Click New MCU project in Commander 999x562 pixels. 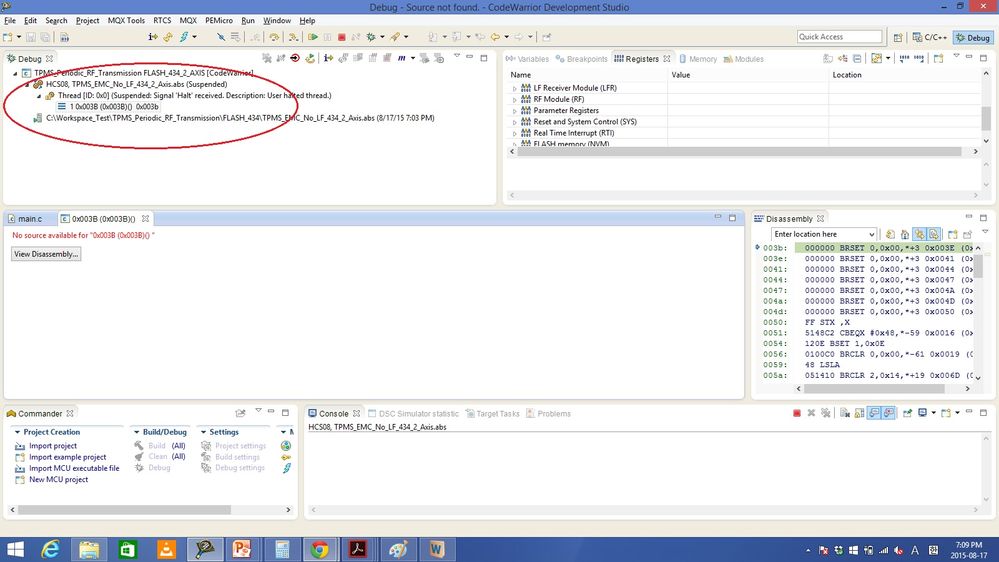point(59,479)
